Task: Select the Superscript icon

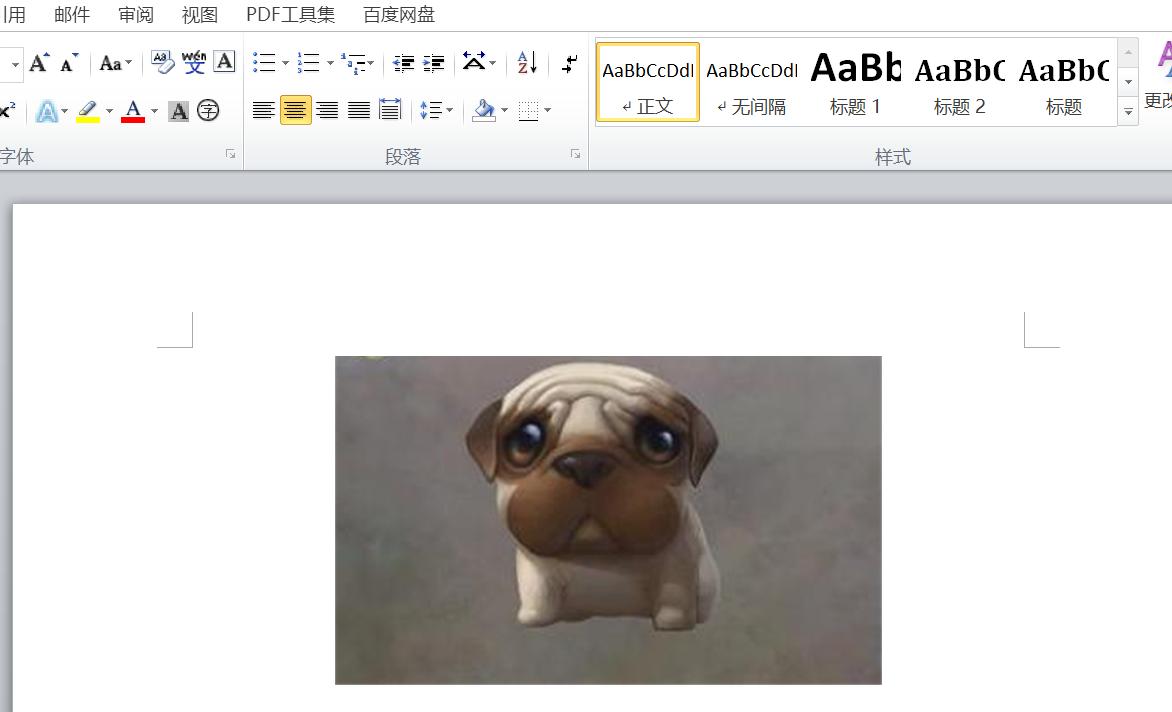Action: click(5, 110)
